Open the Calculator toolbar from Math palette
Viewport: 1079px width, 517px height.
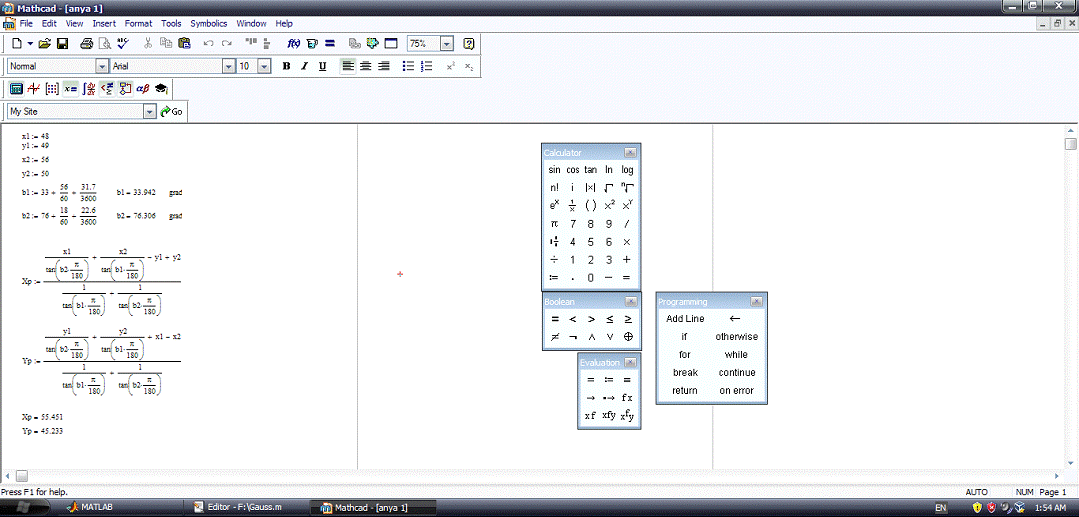16,89
